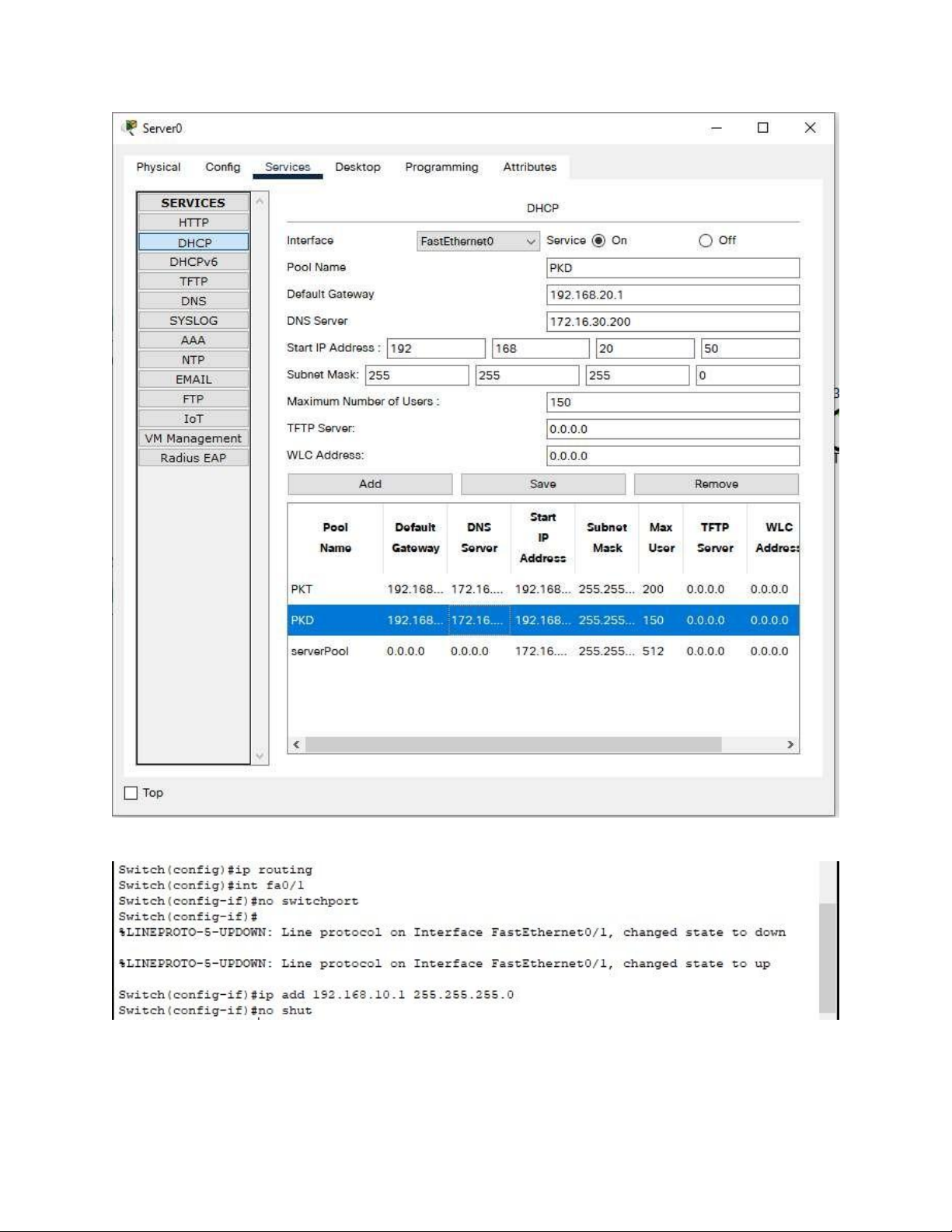Select EMAIL in the services list

(x=194, y=379)
